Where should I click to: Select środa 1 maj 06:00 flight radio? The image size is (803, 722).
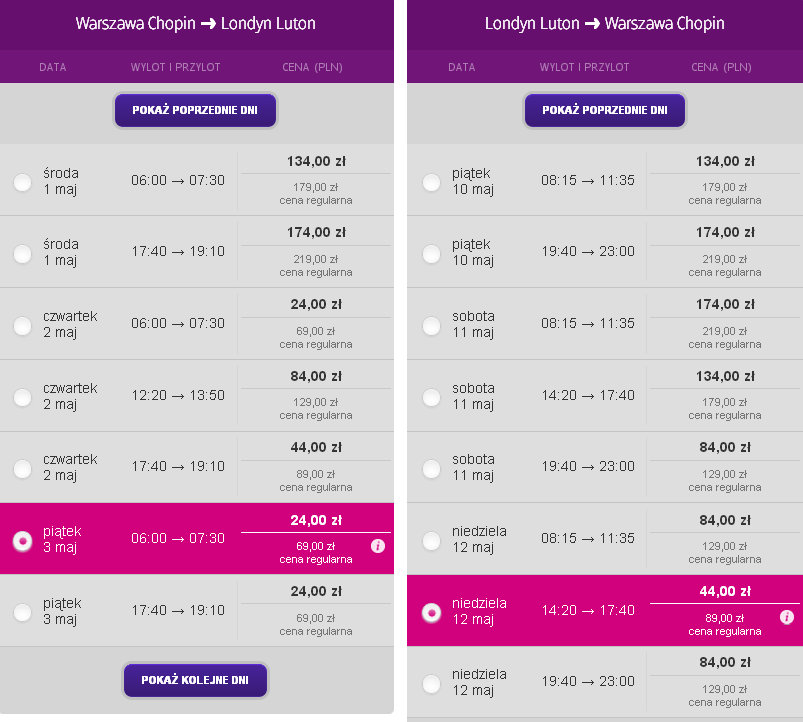click(x=23, y=182)
